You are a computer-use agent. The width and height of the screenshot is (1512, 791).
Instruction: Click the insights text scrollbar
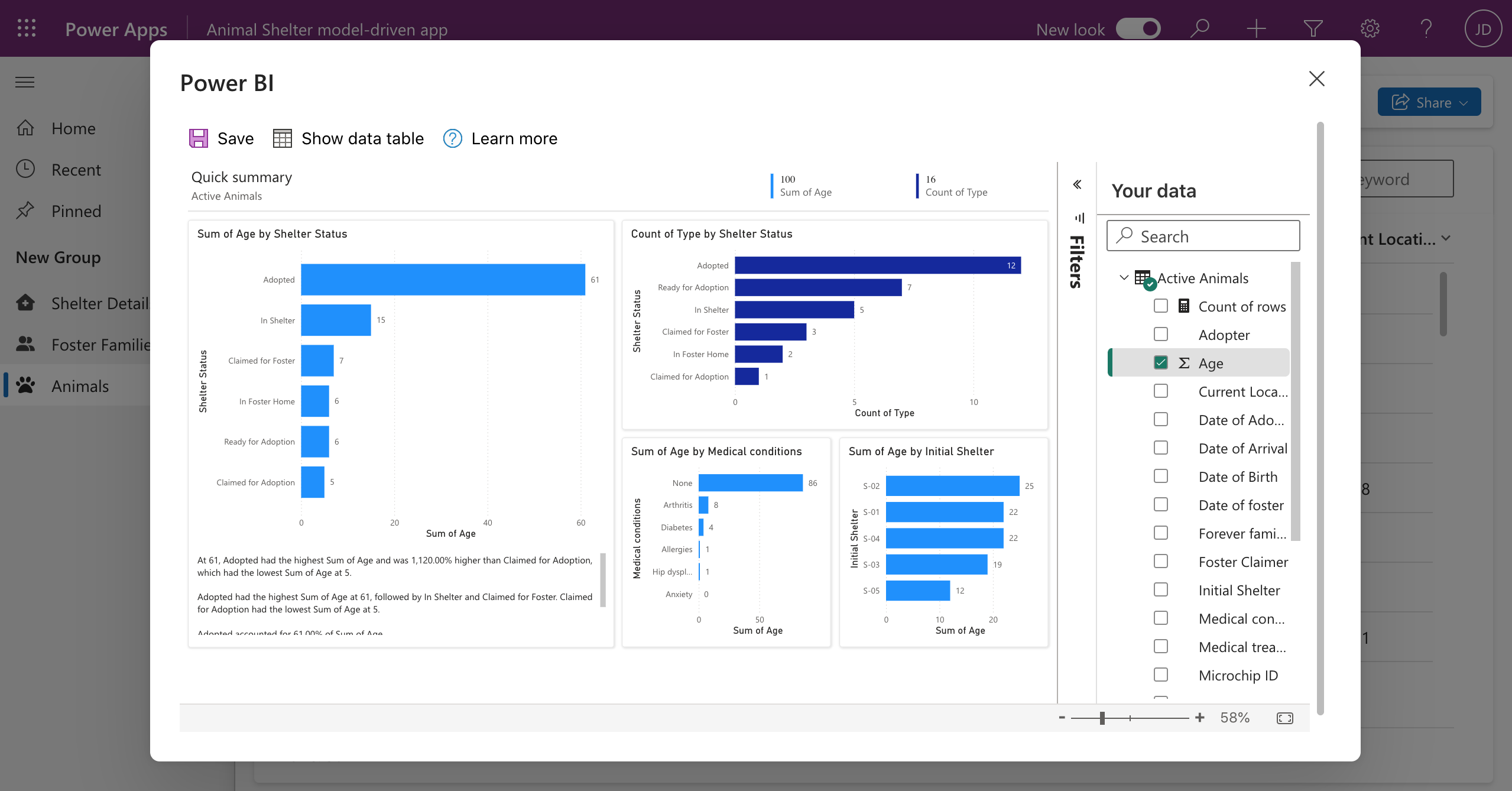click(x=603, y=580)
